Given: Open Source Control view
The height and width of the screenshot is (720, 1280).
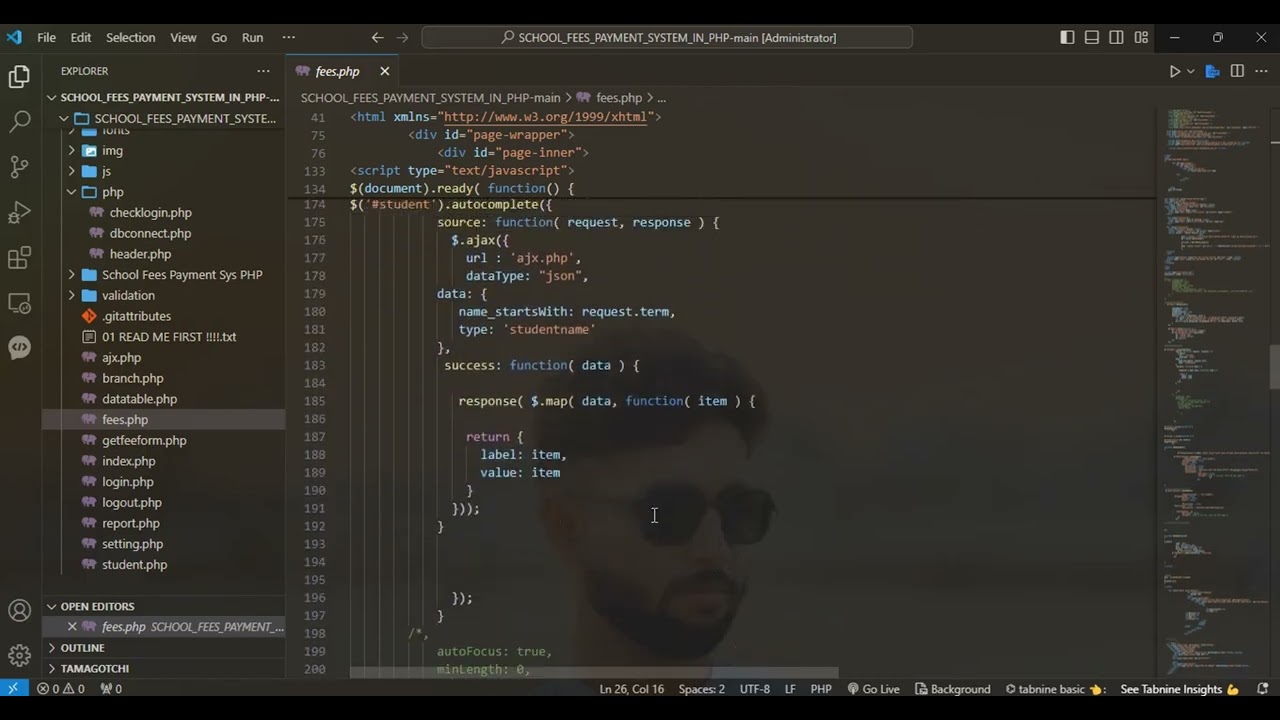Looking at the screenshot, I should [19, 167].
